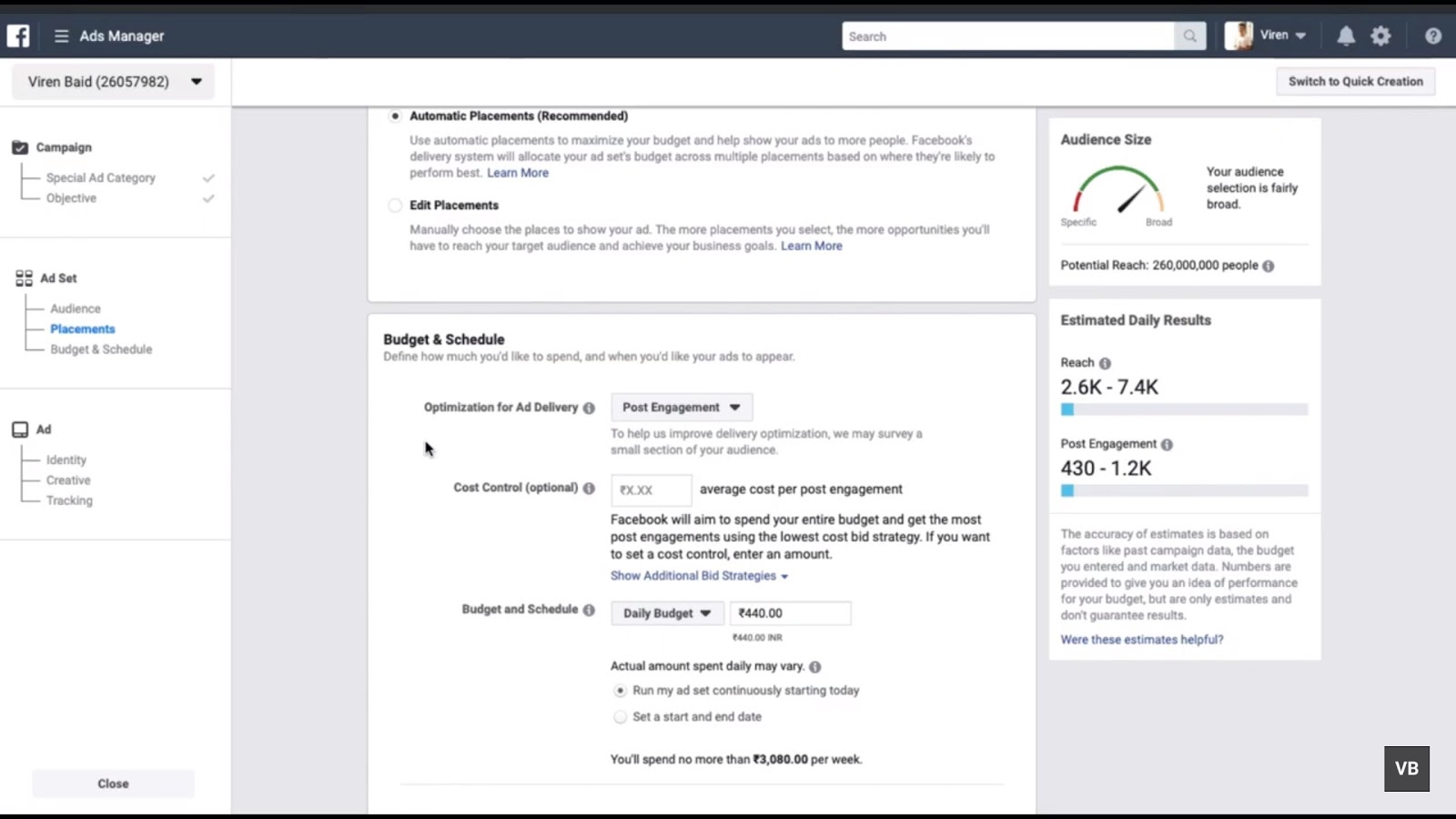Click info icon next to Reach estimate
This screenshot has height=819, width=1456.
click(1105, 363)
